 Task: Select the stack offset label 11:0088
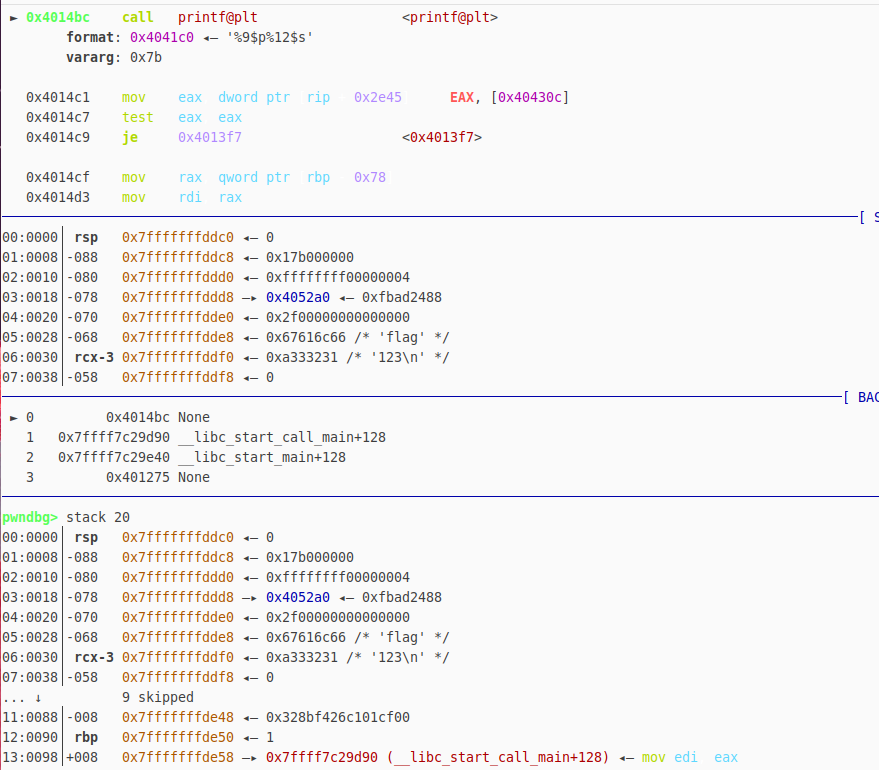click(x=30, y=718)
